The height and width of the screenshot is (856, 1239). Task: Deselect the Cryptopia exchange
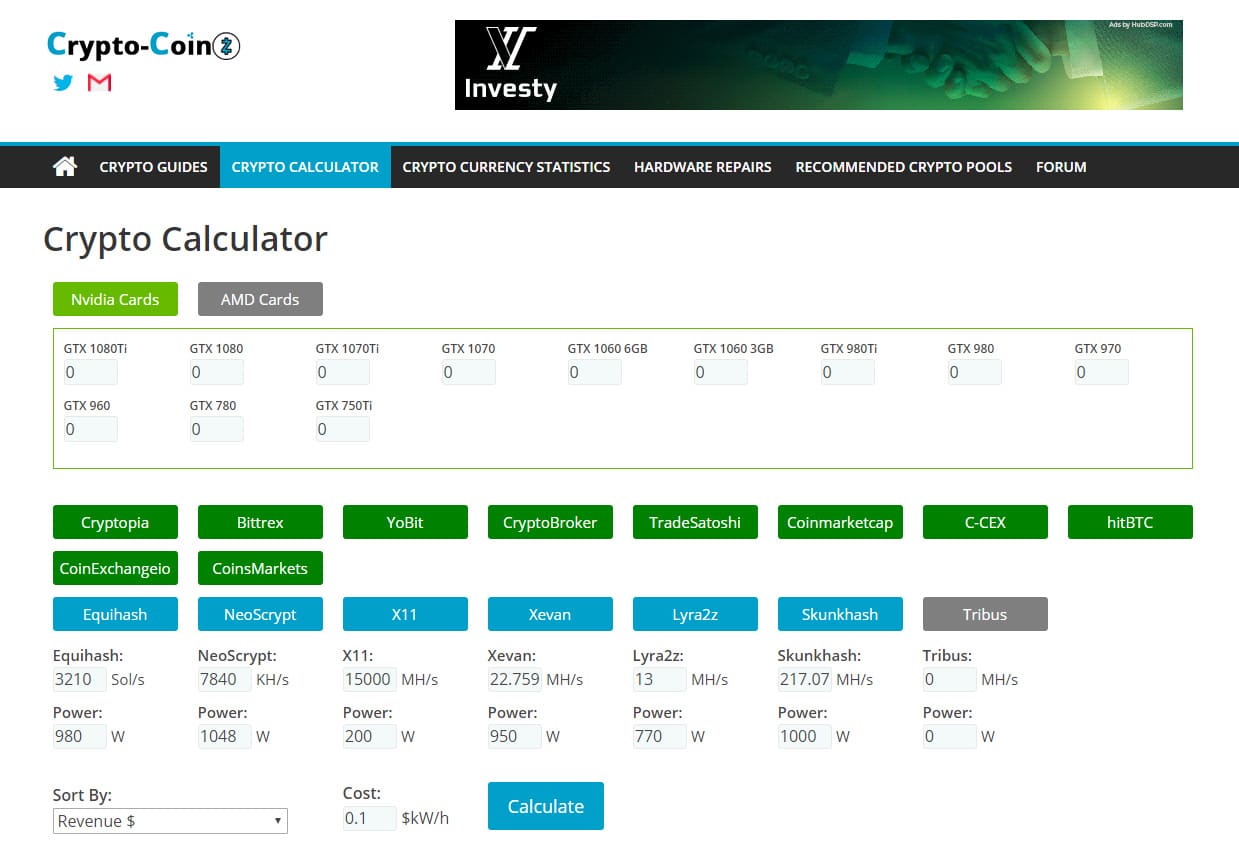(115, 521)
